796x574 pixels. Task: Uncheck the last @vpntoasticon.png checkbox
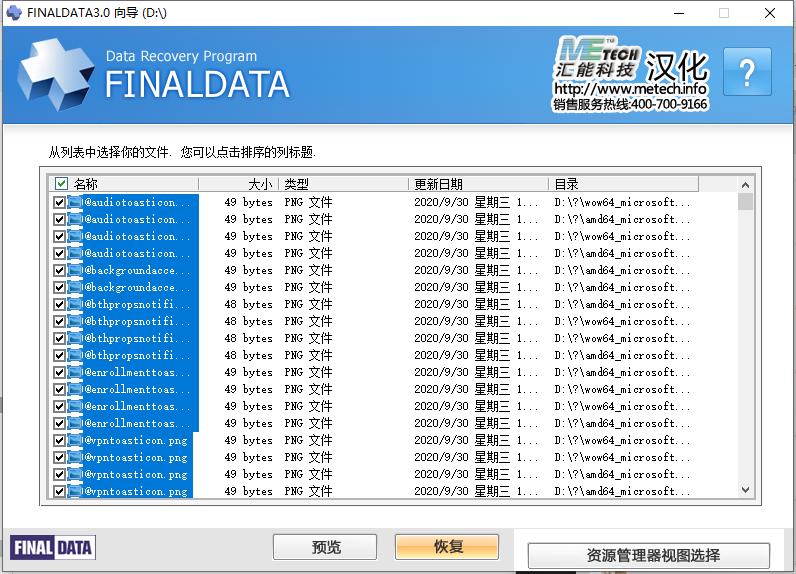59,491
